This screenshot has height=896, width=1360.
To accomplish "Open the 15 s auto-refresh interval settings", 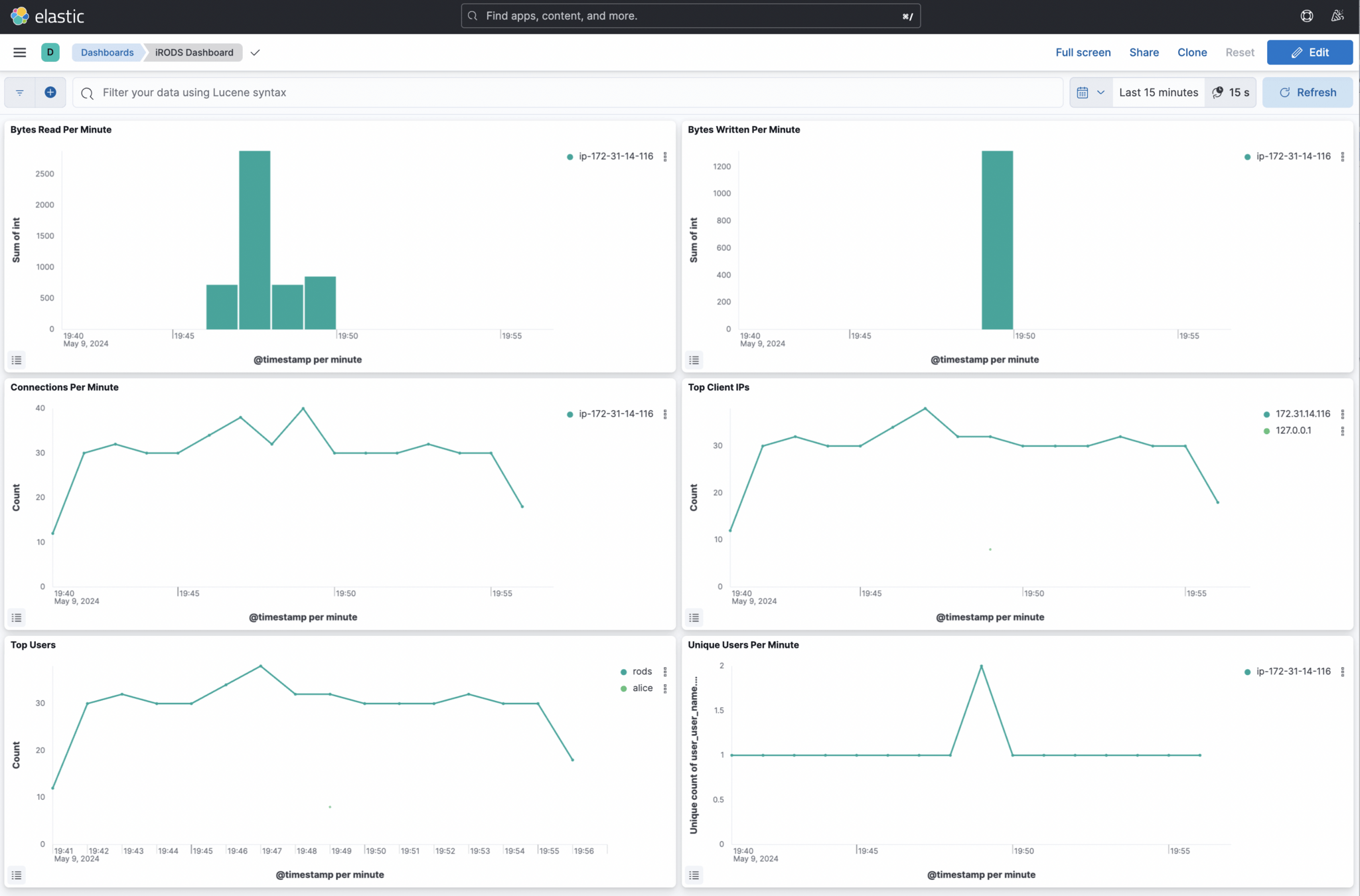I will pos(1231,92).
